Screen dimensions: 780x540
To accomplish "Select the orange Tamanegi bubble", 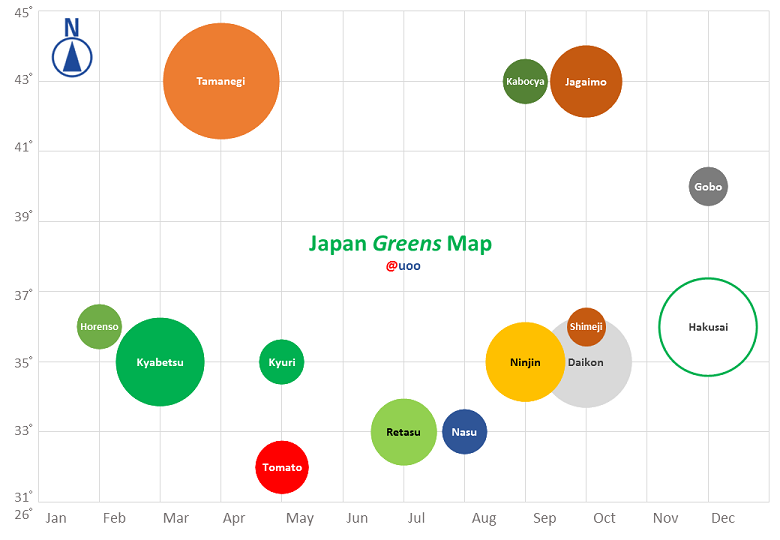I will (221, 81).
